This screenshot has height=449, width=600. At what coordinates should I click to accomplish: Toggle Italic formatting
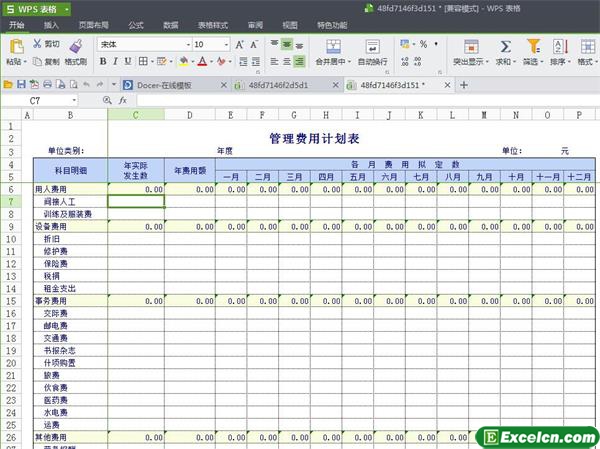coord(115,62)
